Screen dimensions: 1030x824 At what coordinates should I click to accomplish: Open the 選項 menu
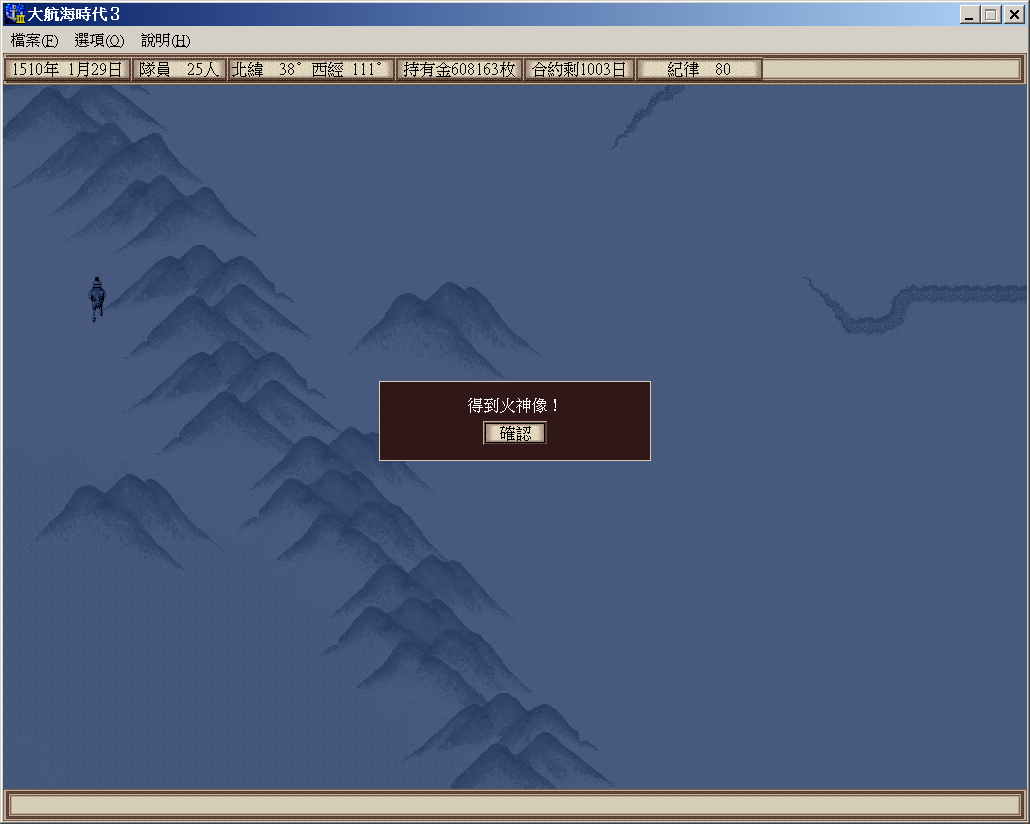tap(99, 41)
